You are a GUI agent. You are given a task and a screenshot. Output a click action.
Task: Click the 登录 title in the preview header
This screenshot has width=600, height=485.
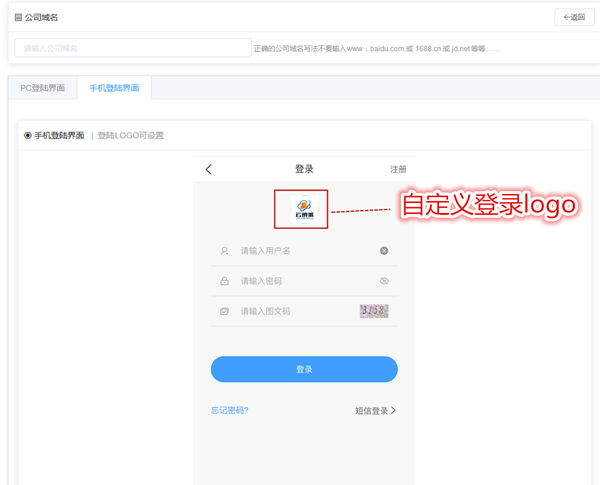[x=304, y=169]
